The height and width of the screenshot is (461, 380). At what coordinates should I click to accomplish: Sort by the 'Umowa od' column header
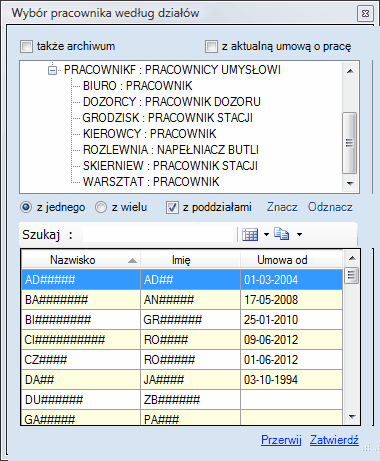292,260
